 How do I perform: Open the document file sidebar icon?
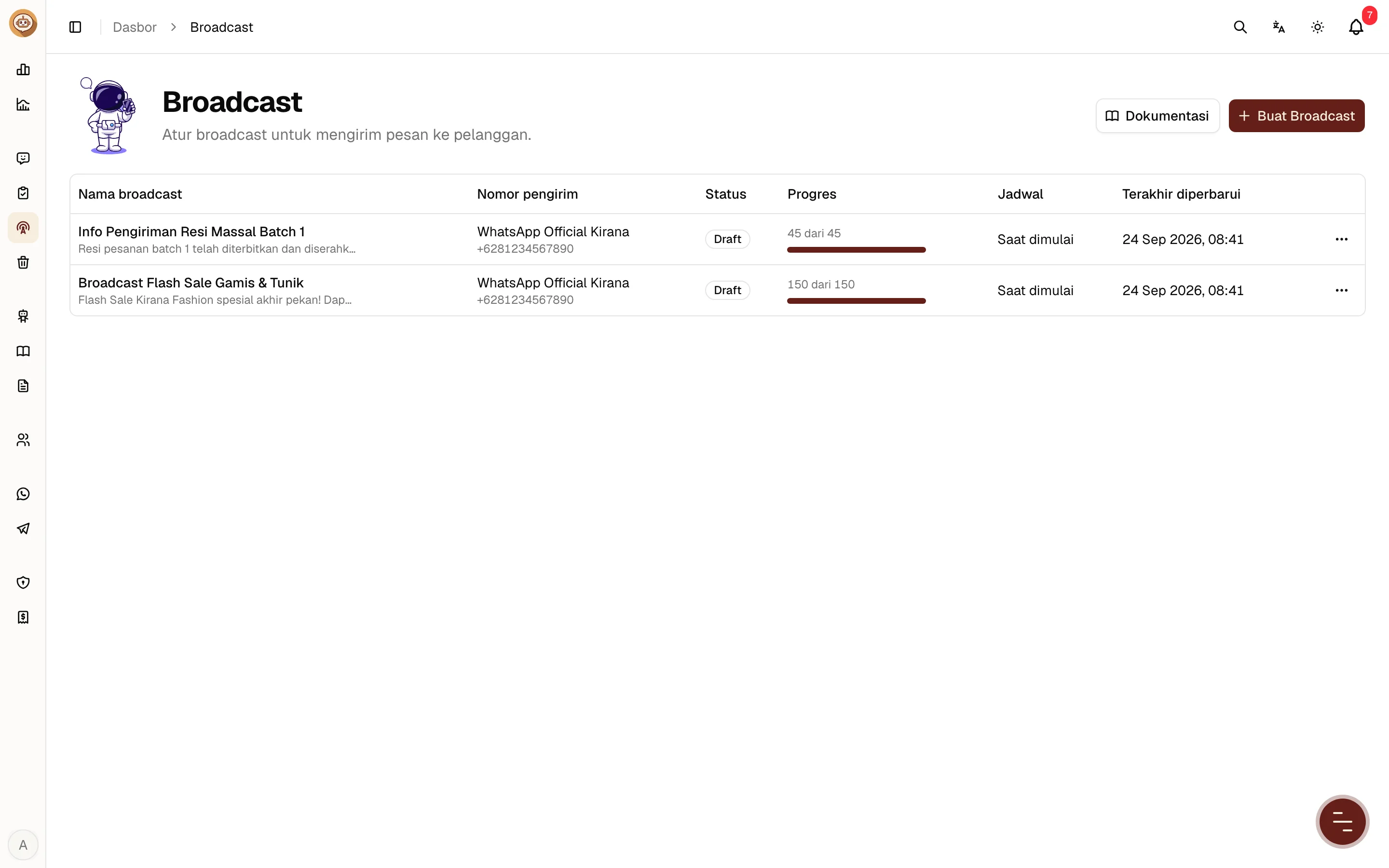tap(23, 386)
